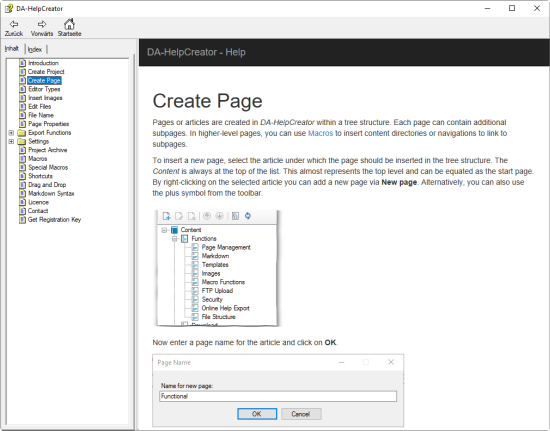Click the move up arrow icon in screenshot
Image resolution: width=550 pixels, height=431 pixels.
[207, 216]
